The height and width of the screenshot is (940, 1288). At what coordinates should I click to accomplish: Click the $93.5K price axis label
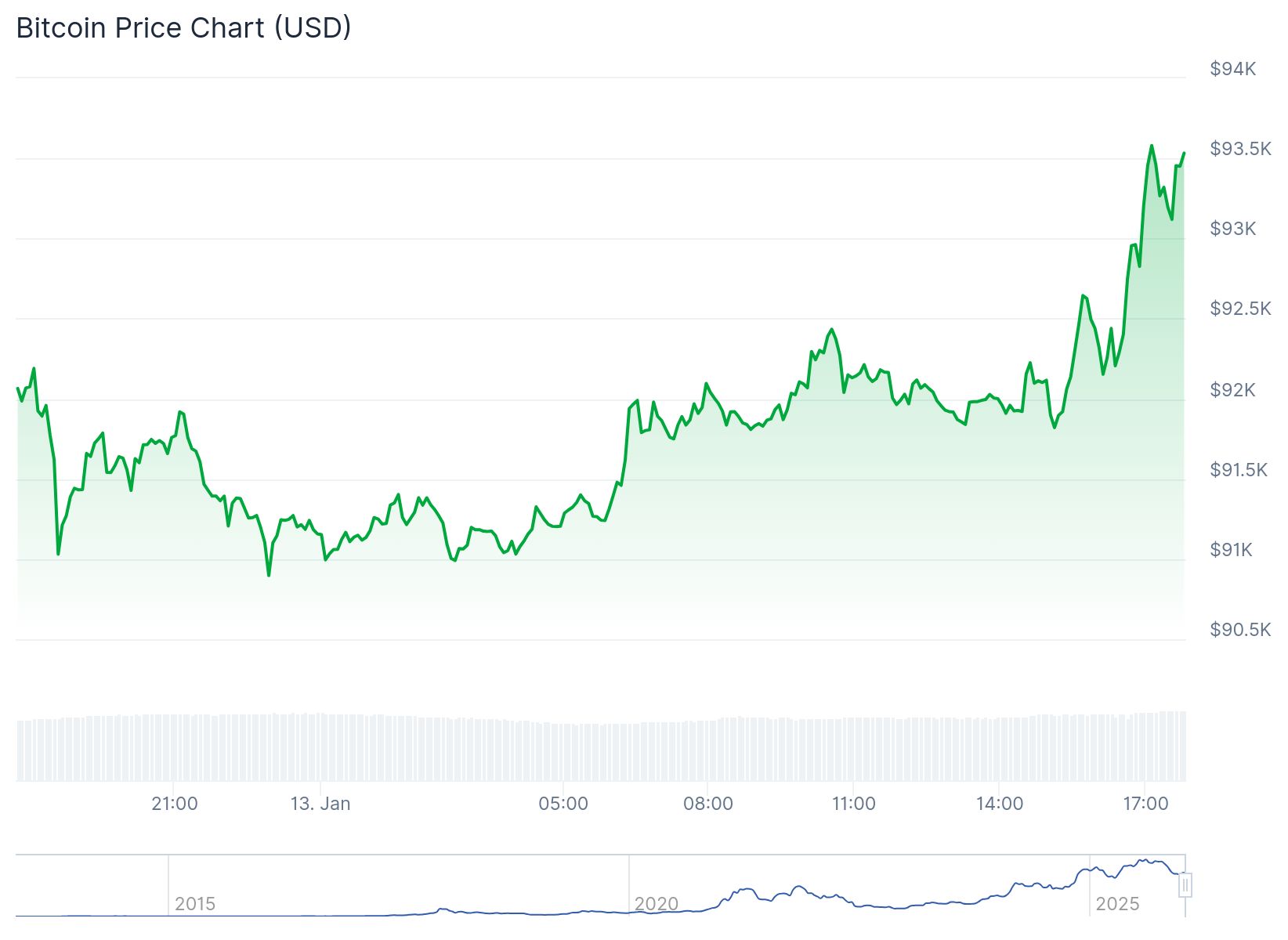coord(1240,149)
